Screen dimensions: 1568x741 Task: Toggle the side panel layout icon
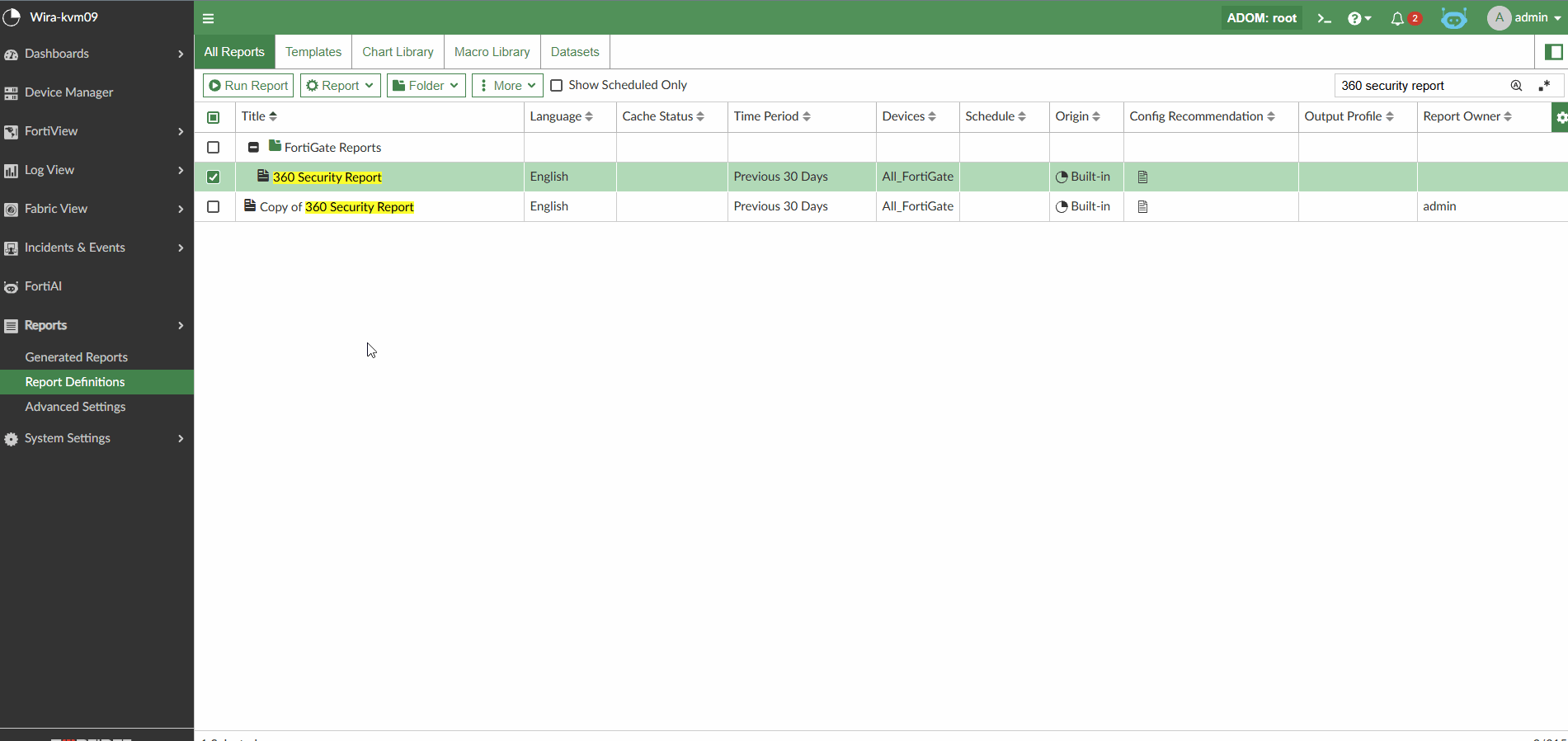point(1554,52)
